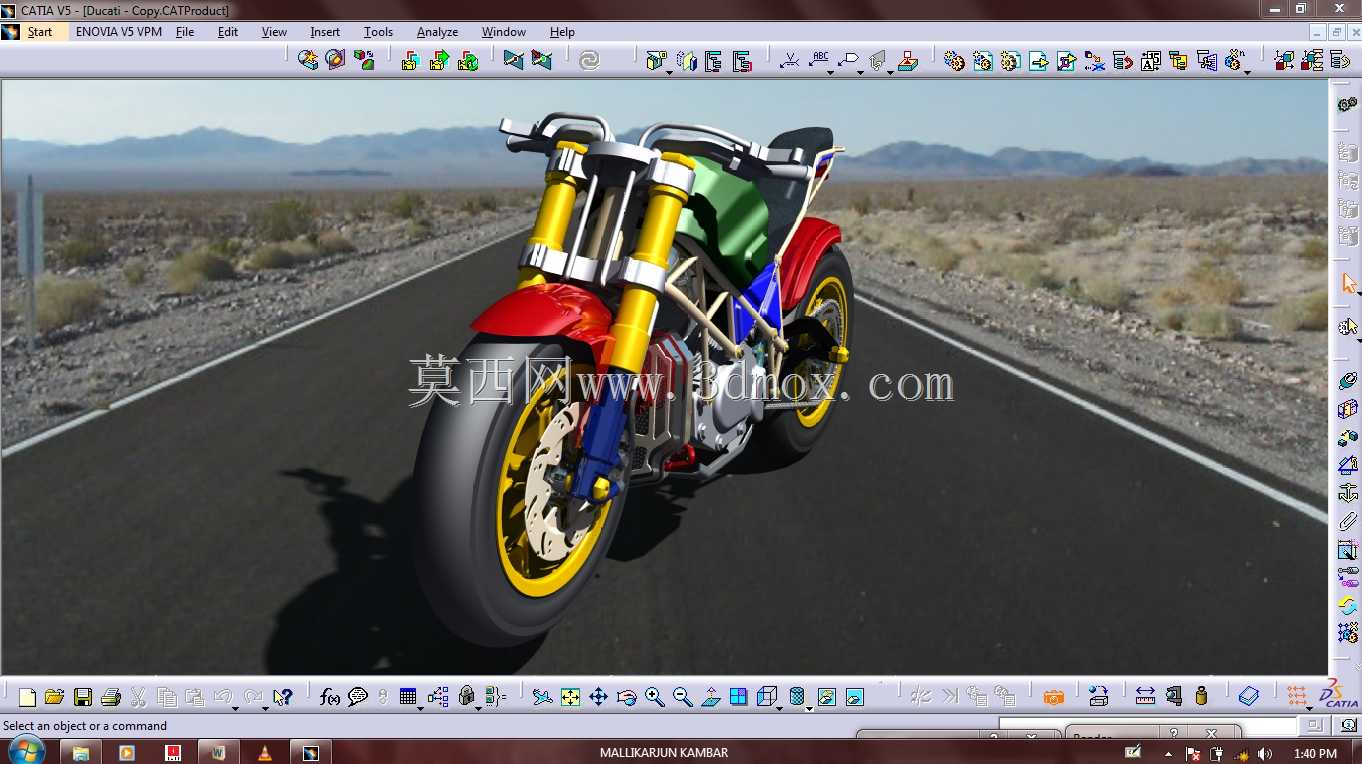Open the Formula f(x) tool

coord(330,697)
